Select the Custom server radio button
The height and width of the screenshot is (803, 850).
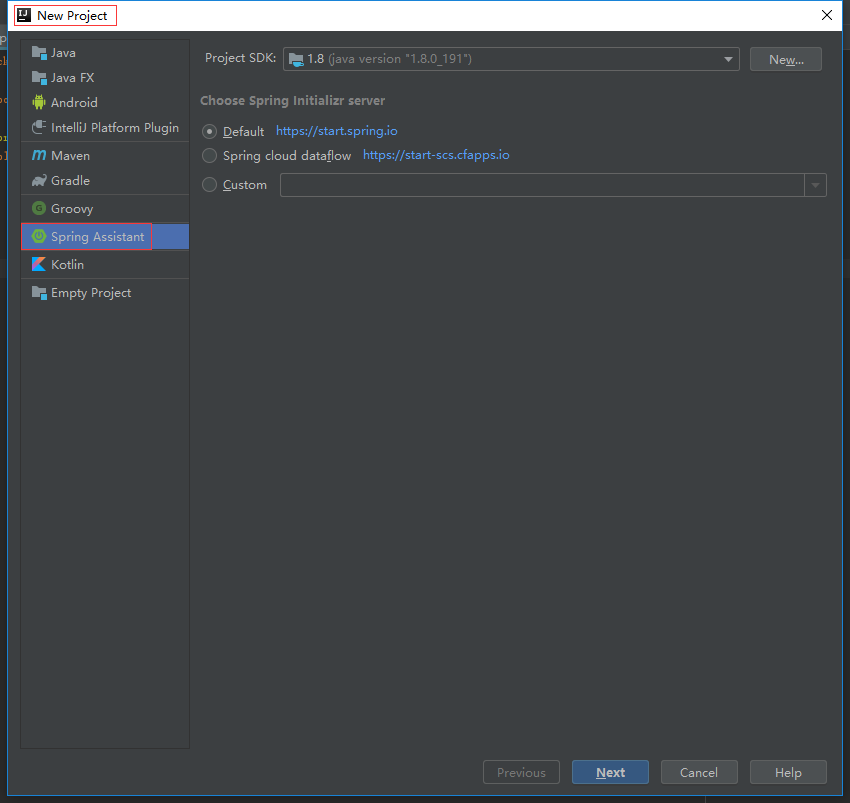click(x=209, y=185)
